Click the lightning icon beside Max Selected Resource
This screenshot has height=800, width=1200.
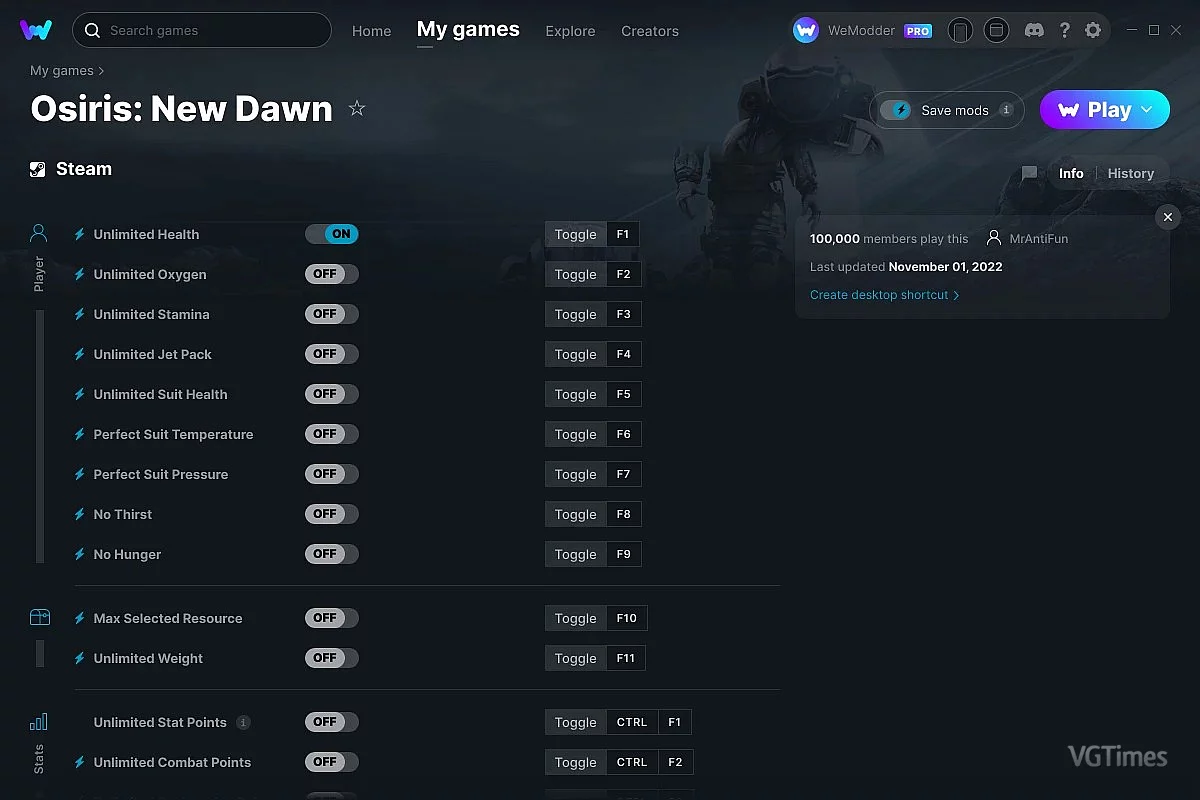[80, 618]
